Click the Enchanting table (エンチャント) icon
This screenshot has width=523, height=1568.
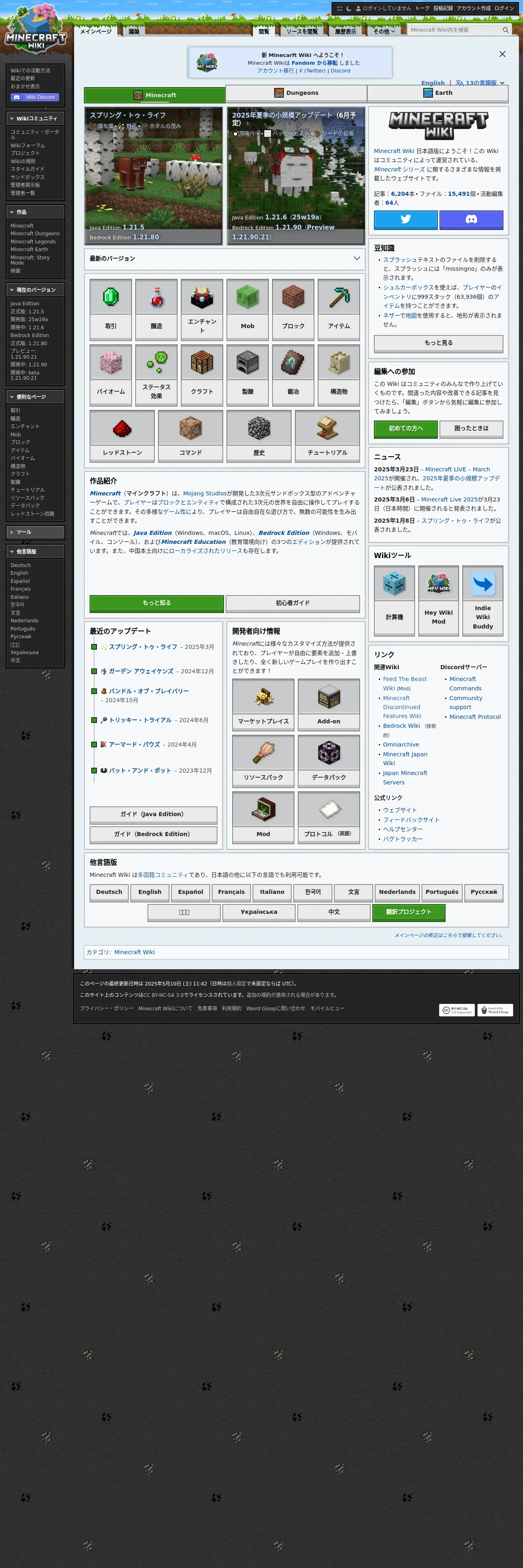click(202, 297)
